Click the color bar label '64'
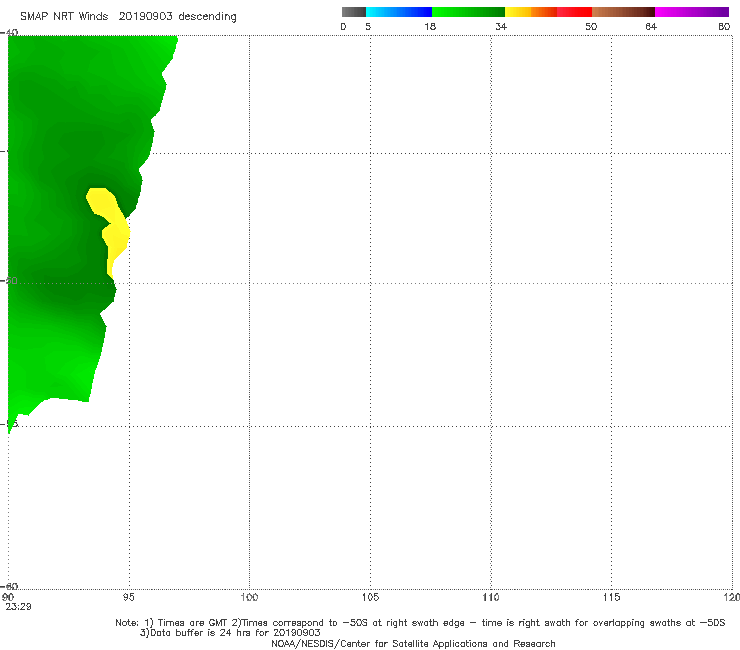Image resolution: width=740 pixels, height=650 pixels. 651,26
